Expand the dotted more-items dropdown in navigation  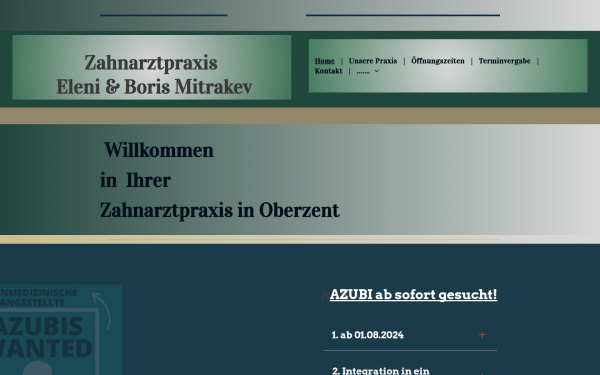(367, 71)
